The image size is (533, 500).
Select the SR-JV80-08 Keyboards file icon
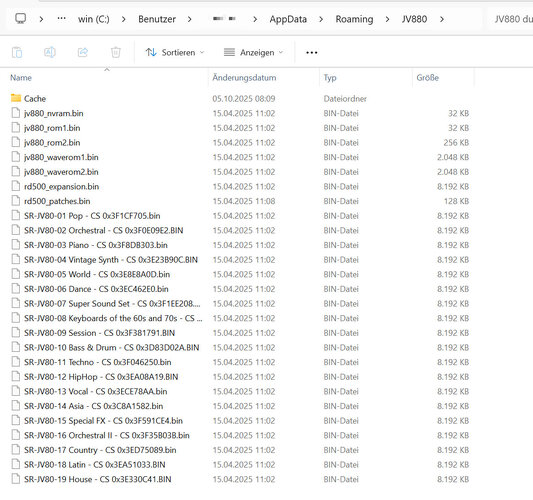[16, 317]
